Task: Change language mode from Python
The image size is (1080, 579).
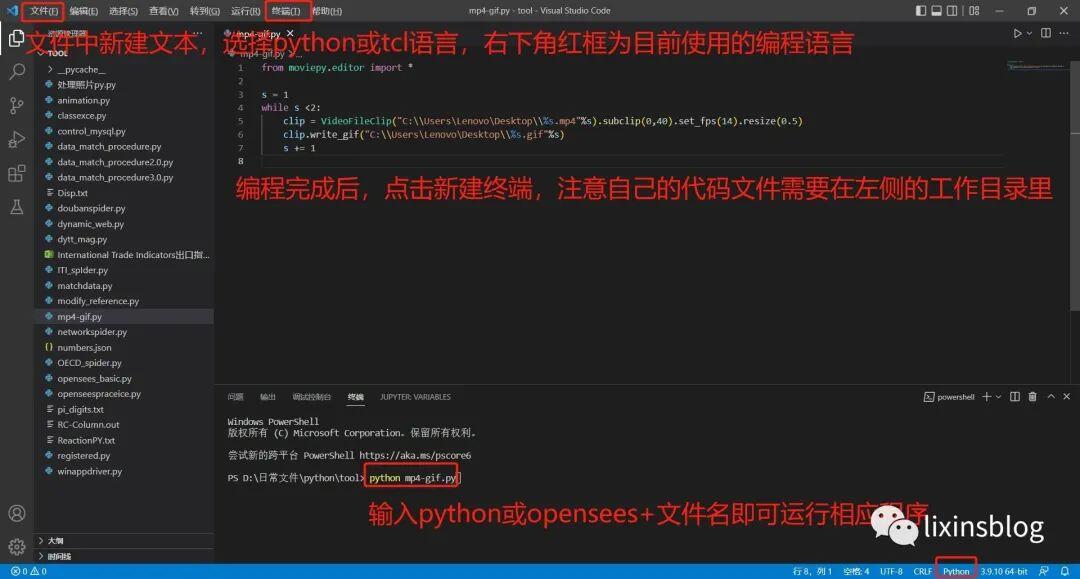Action: 956,571
